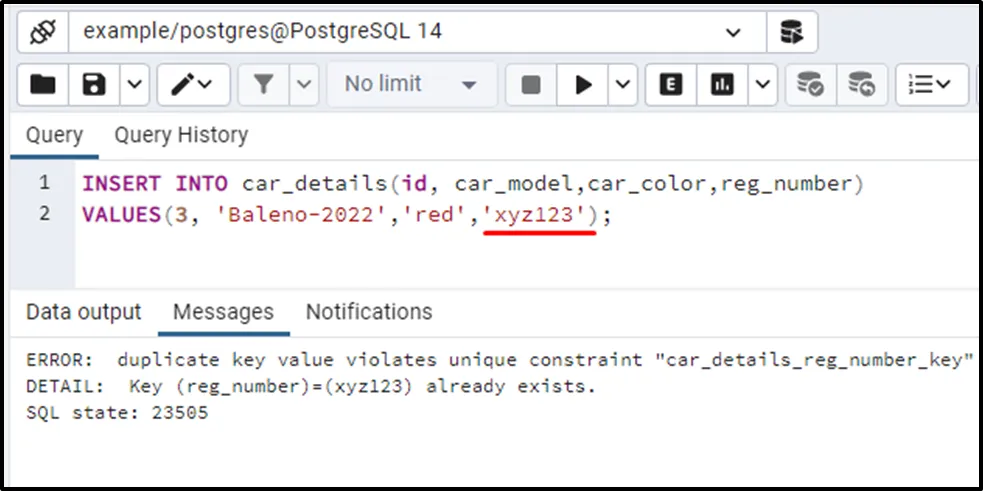The image size is (983, 491).
Task: Click the Explain (E) button
Action: click(671, 85)
